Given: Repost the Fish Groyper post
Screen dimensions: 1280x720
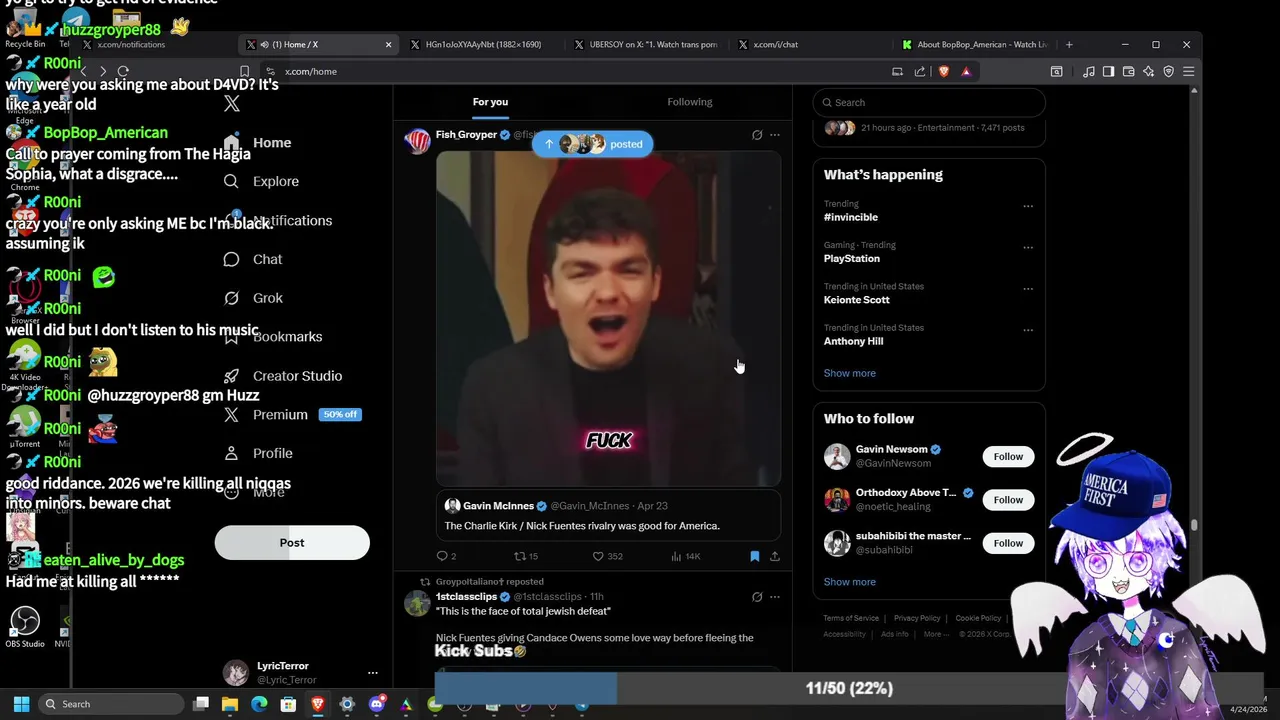Looking at the screenshot, I should pos(526,556).
